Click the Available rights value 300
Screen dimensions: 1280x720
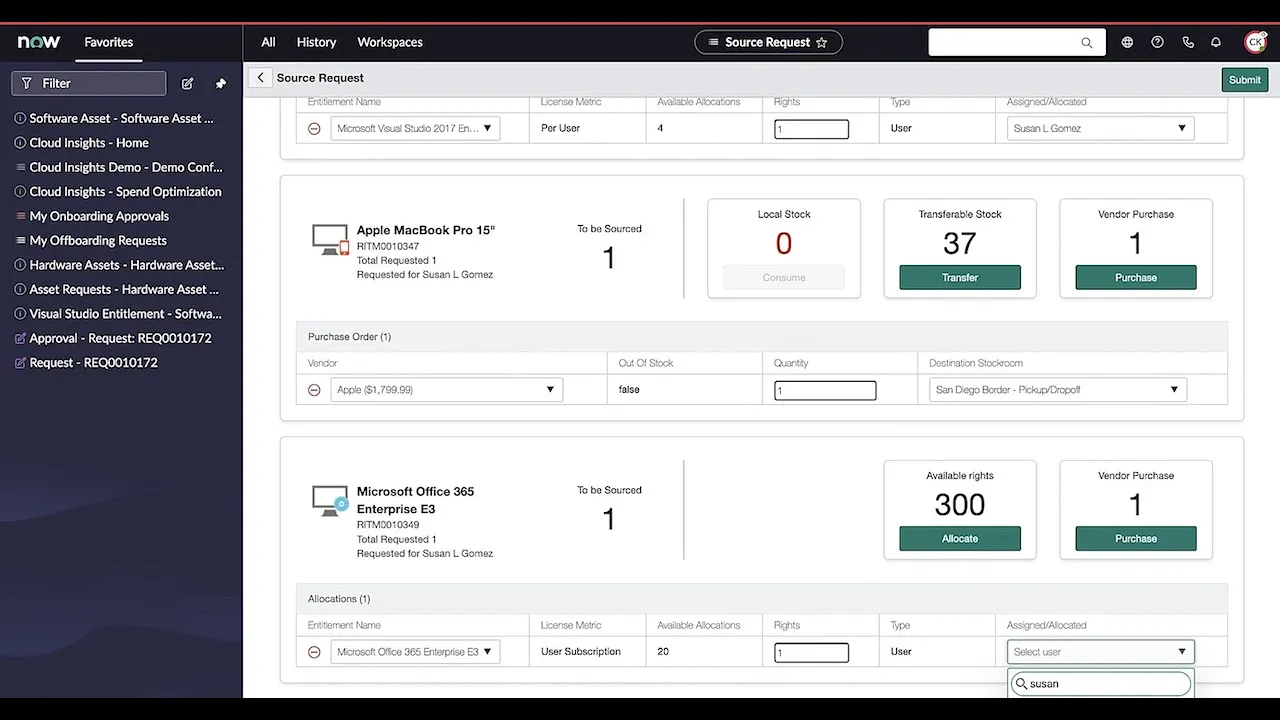click(960, 505)
